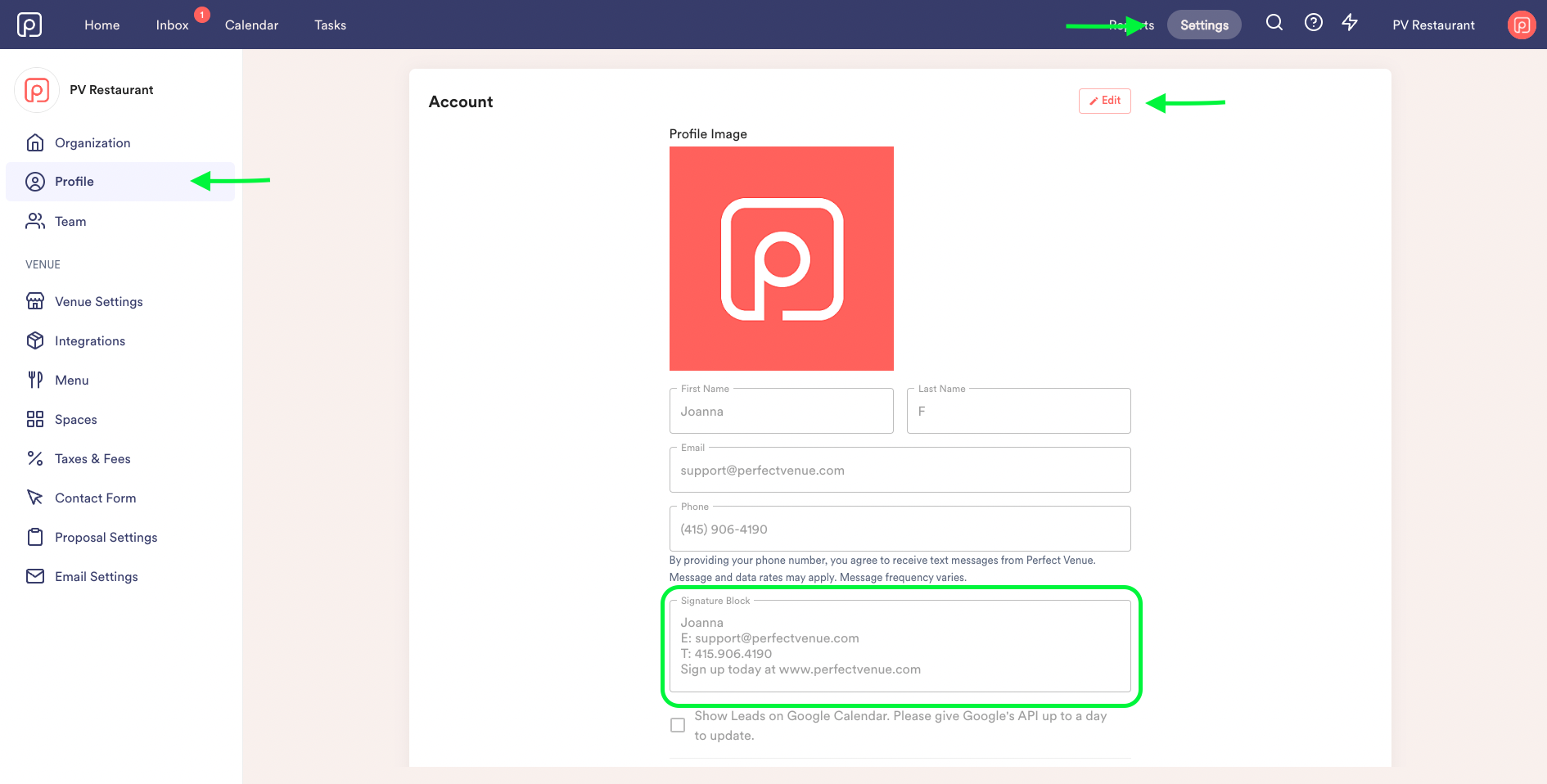Screen dimensions: 1547x784
Task: Select the Menu fork-and-knife icon
Action: (36, 380)
